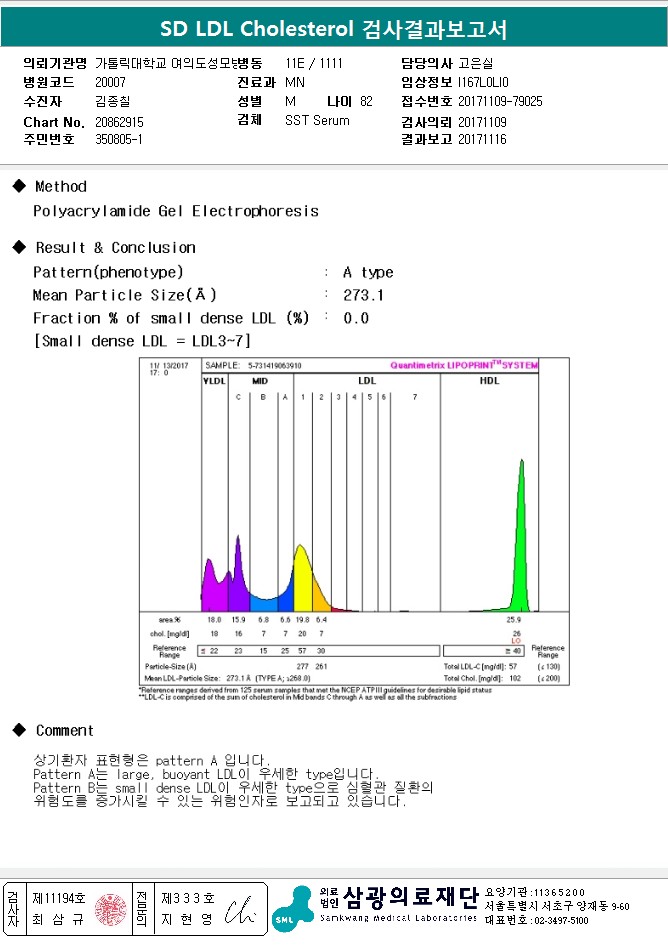
Task: Click the particle size value '261'
Action: [321, 666]
